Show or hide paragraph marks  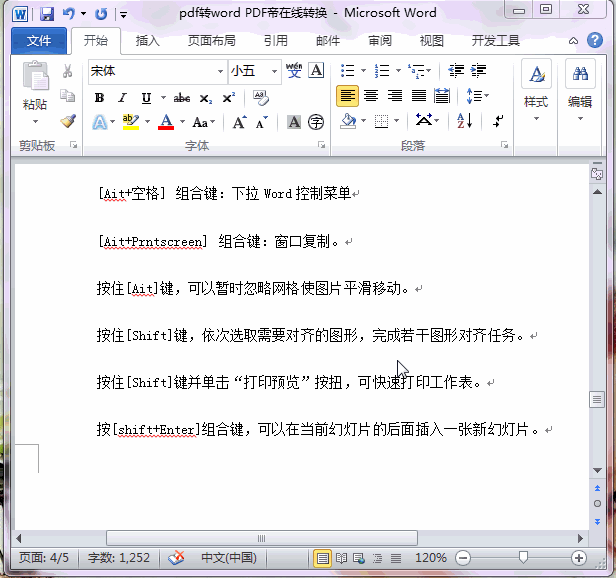pos(498,121)
